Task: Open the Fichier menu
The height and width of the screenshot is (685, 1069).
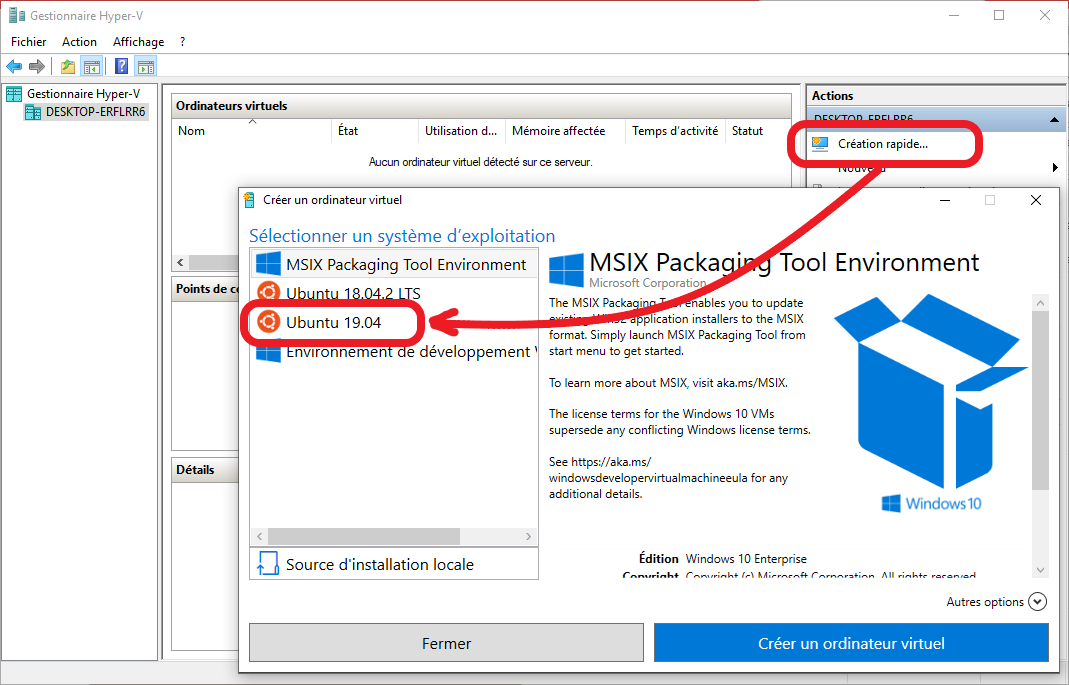Action: tap(28, 42)
